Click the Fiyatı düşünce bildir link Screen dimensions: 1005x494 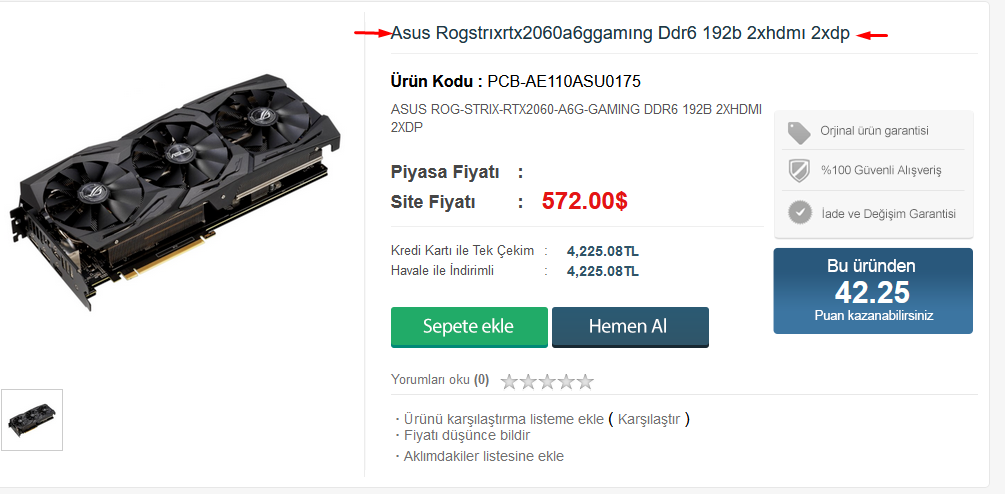[467, 436]
